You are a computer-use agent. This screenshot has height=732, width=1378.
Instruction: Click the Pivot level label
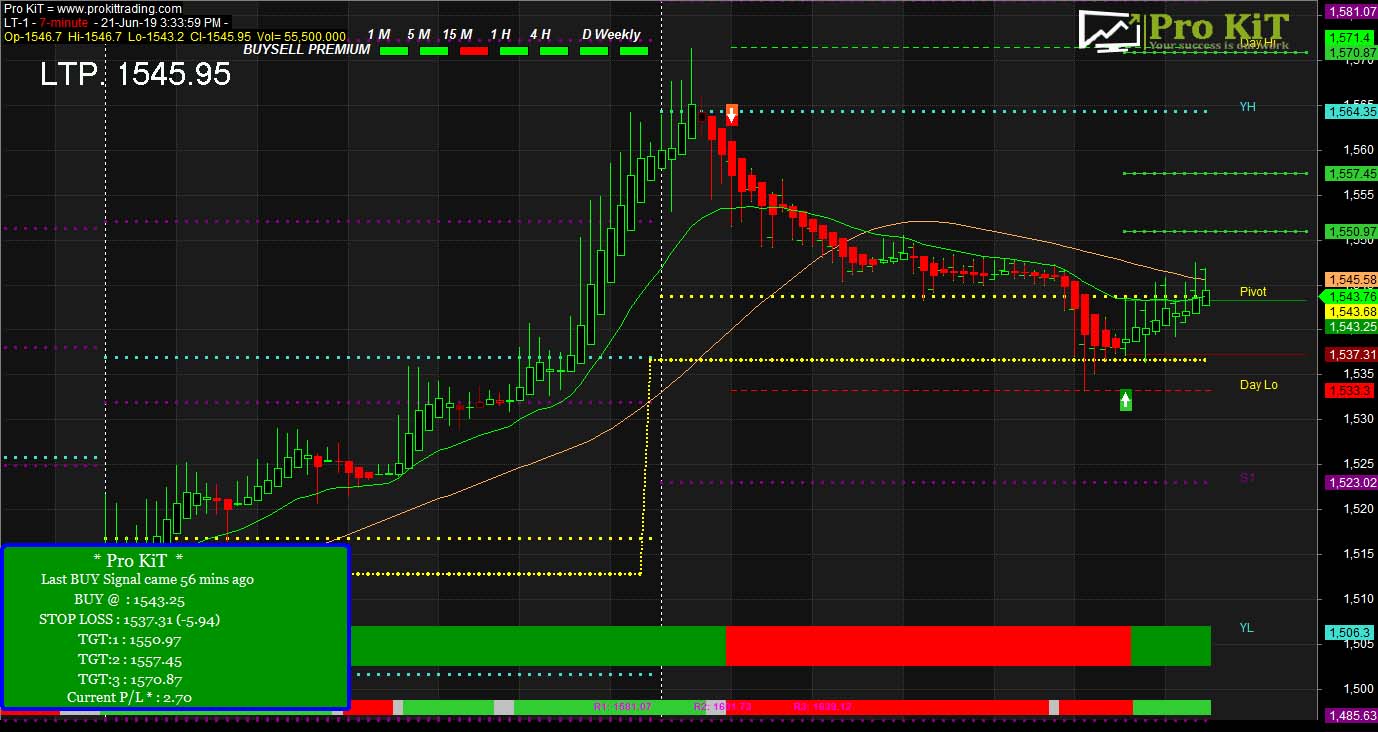click(x=1253, y=292)
